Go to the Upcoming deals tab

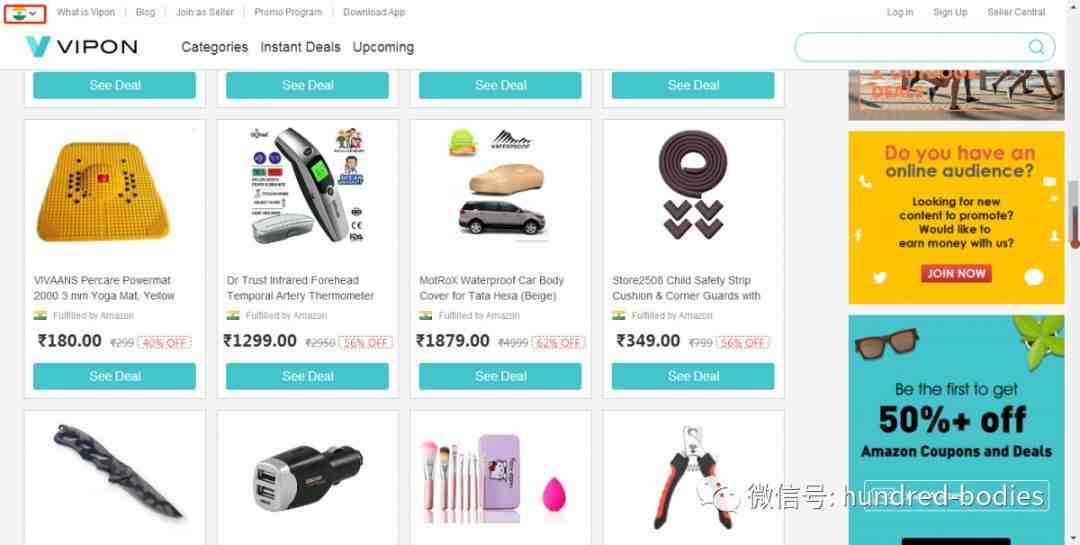tap(383, 47)
